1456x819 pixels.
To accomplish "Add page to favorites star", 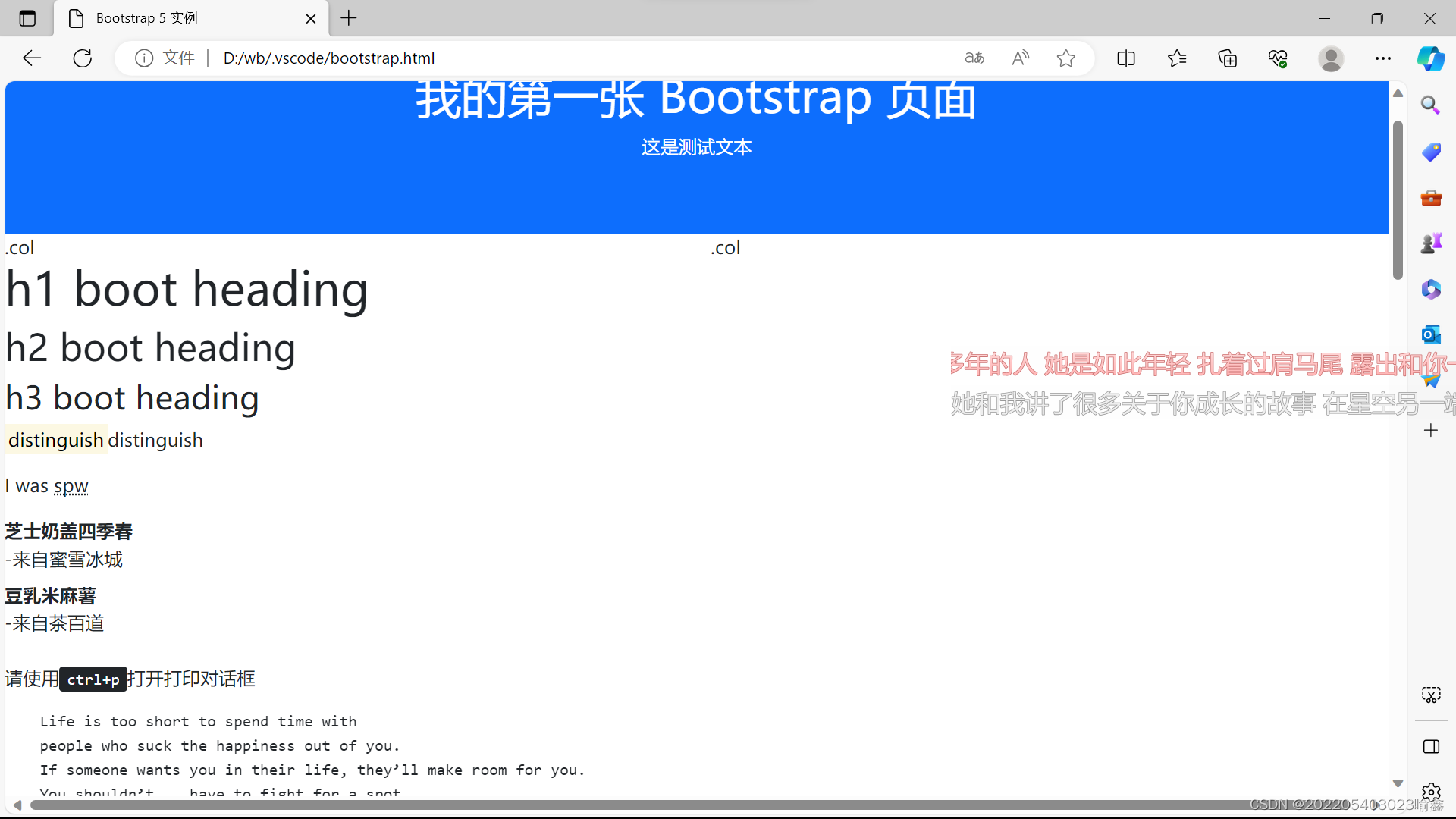I will tap(1066, 58).
